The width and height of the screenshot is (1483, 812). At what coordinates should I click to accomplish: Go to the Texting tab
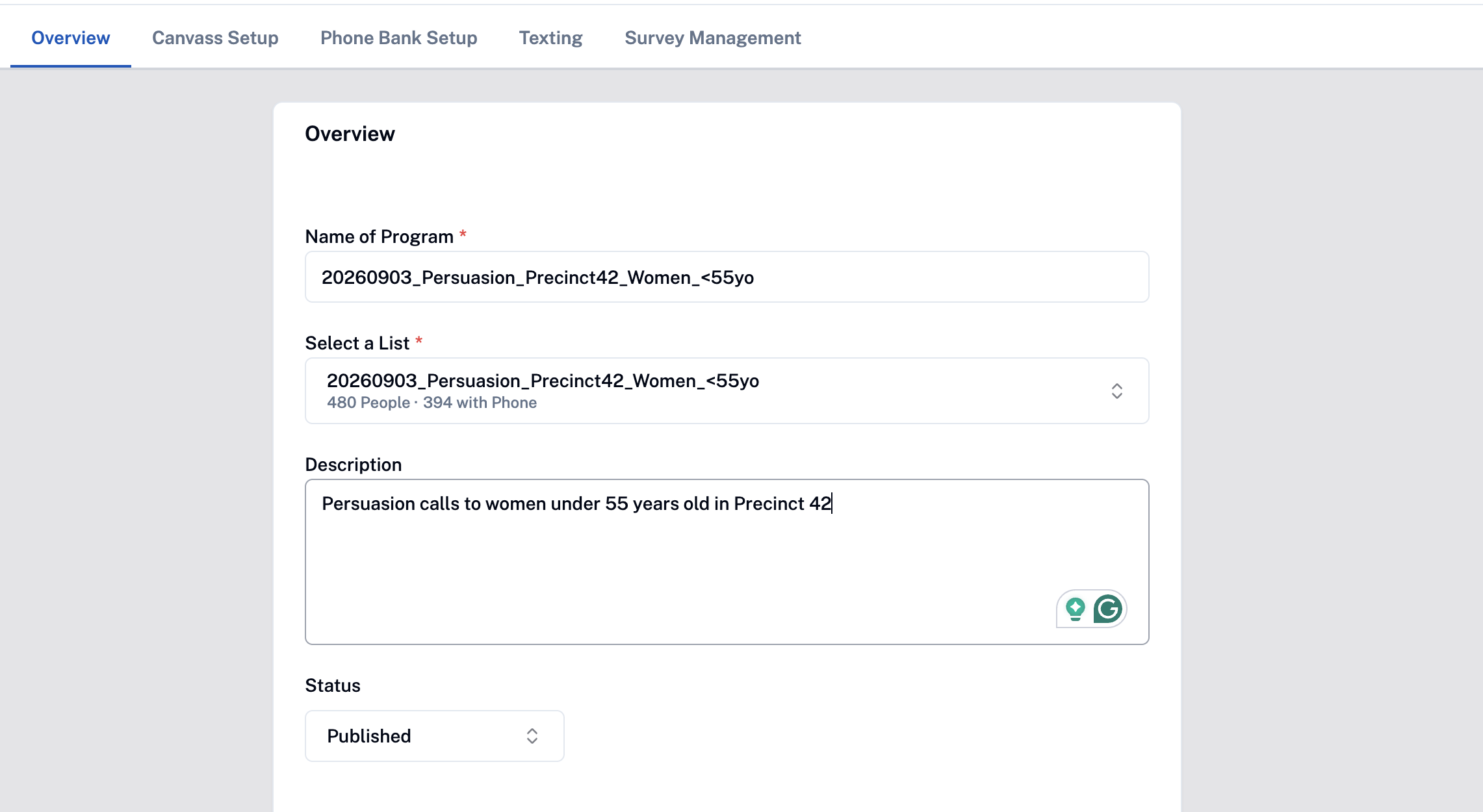click(550, 38)
